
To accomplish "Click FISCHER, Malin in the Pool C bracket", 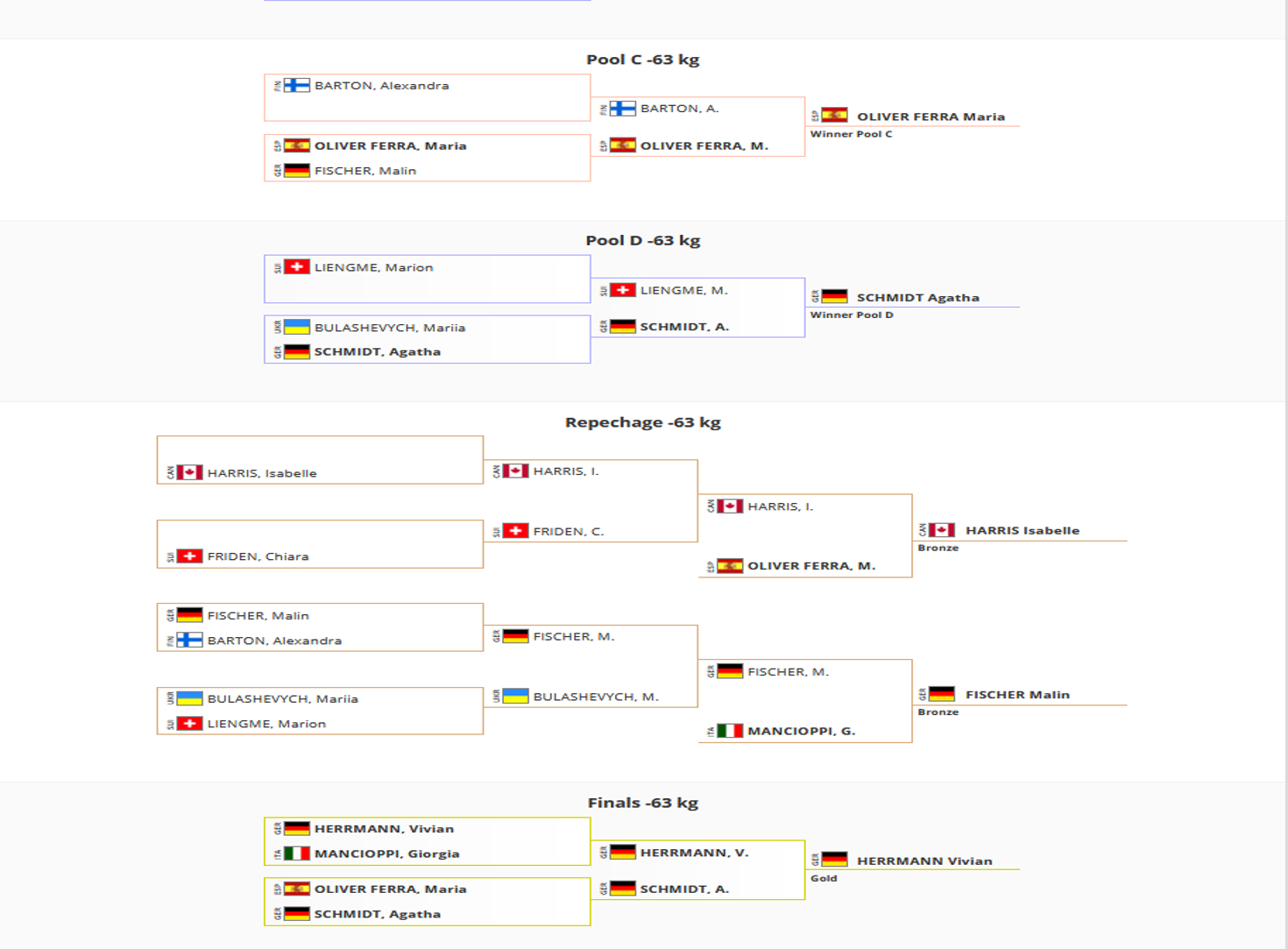I will pos(364,171).
